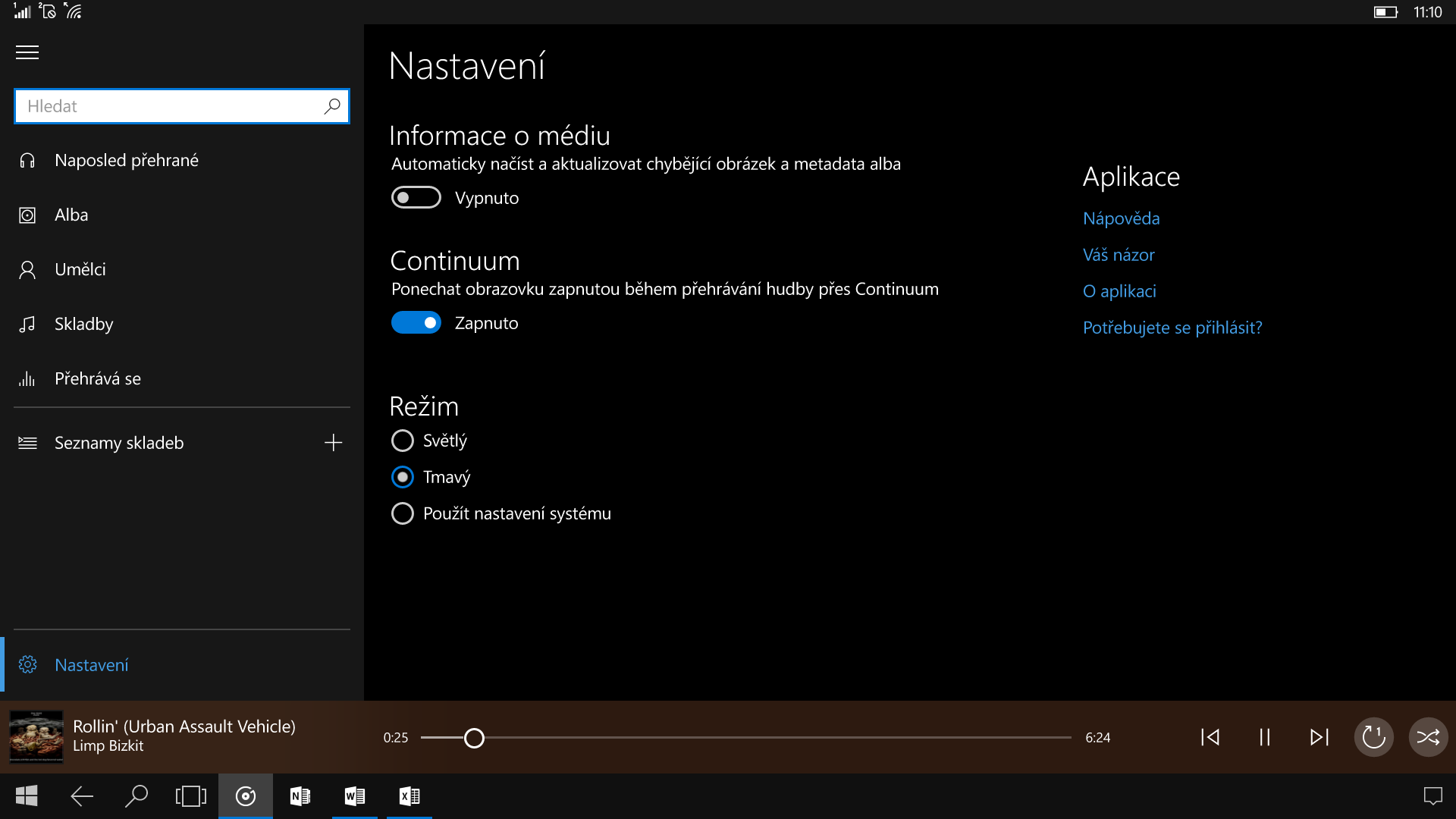Turn off the Continuum screen setting
This screenshot has width=1456, height=819.
click(x=416, y=322)
